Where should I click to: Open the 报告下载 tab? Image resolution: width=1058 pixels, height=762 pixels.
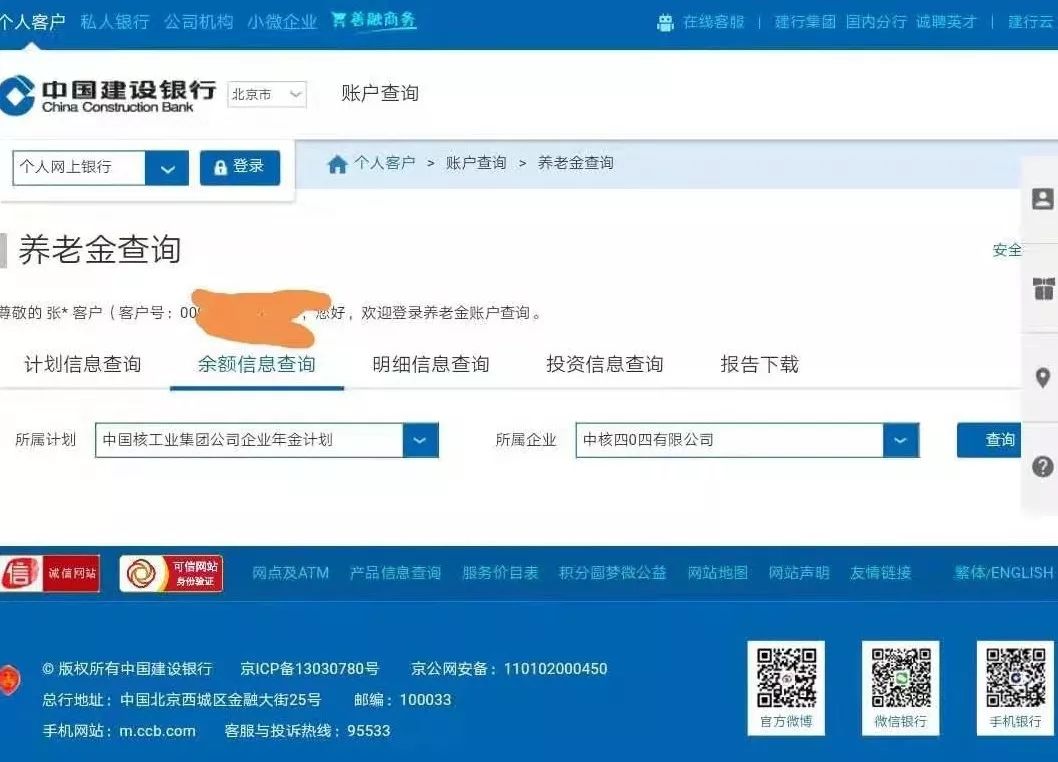(x=760, y=364)
